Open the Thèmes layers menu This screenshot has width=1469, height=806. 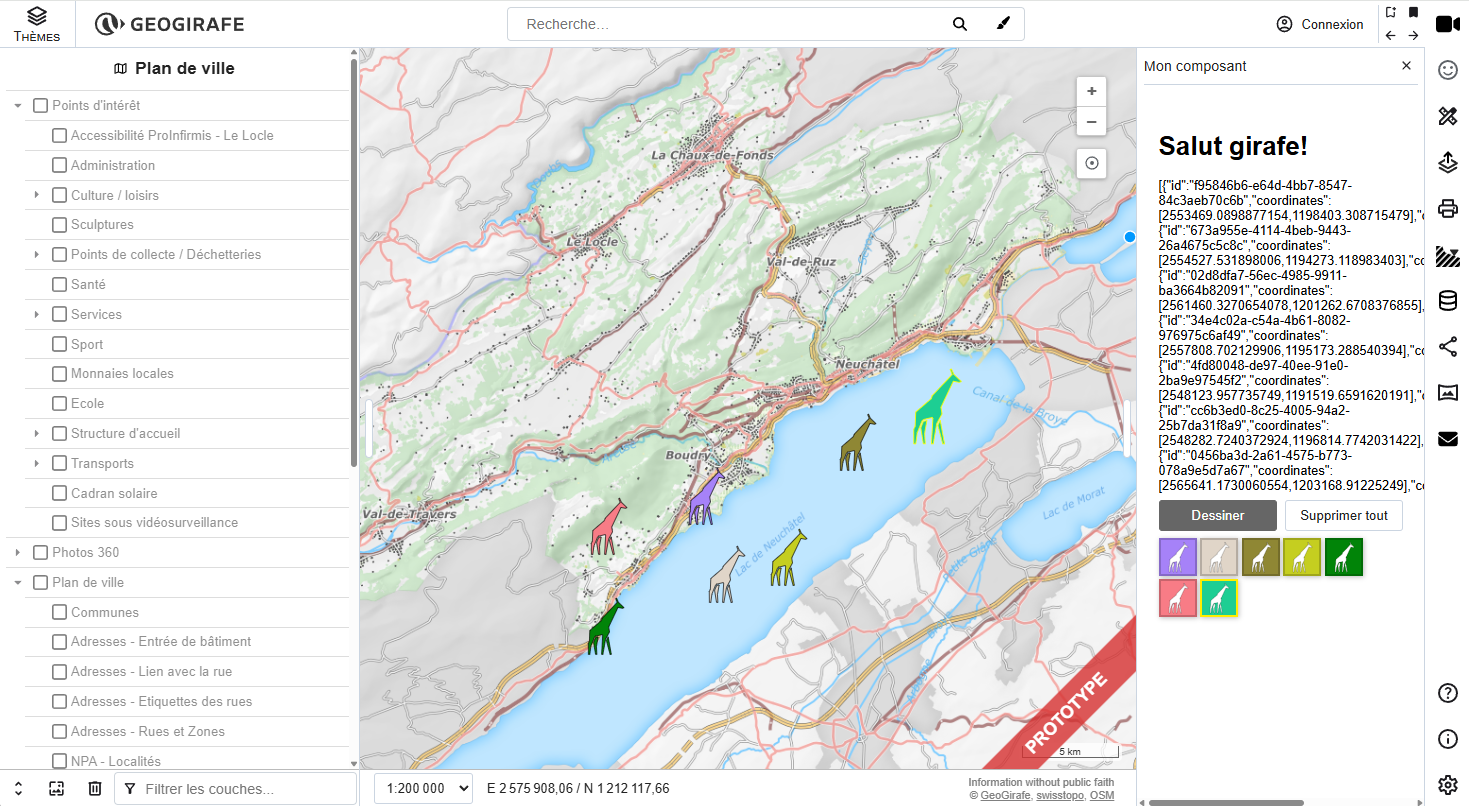point(36,24)
